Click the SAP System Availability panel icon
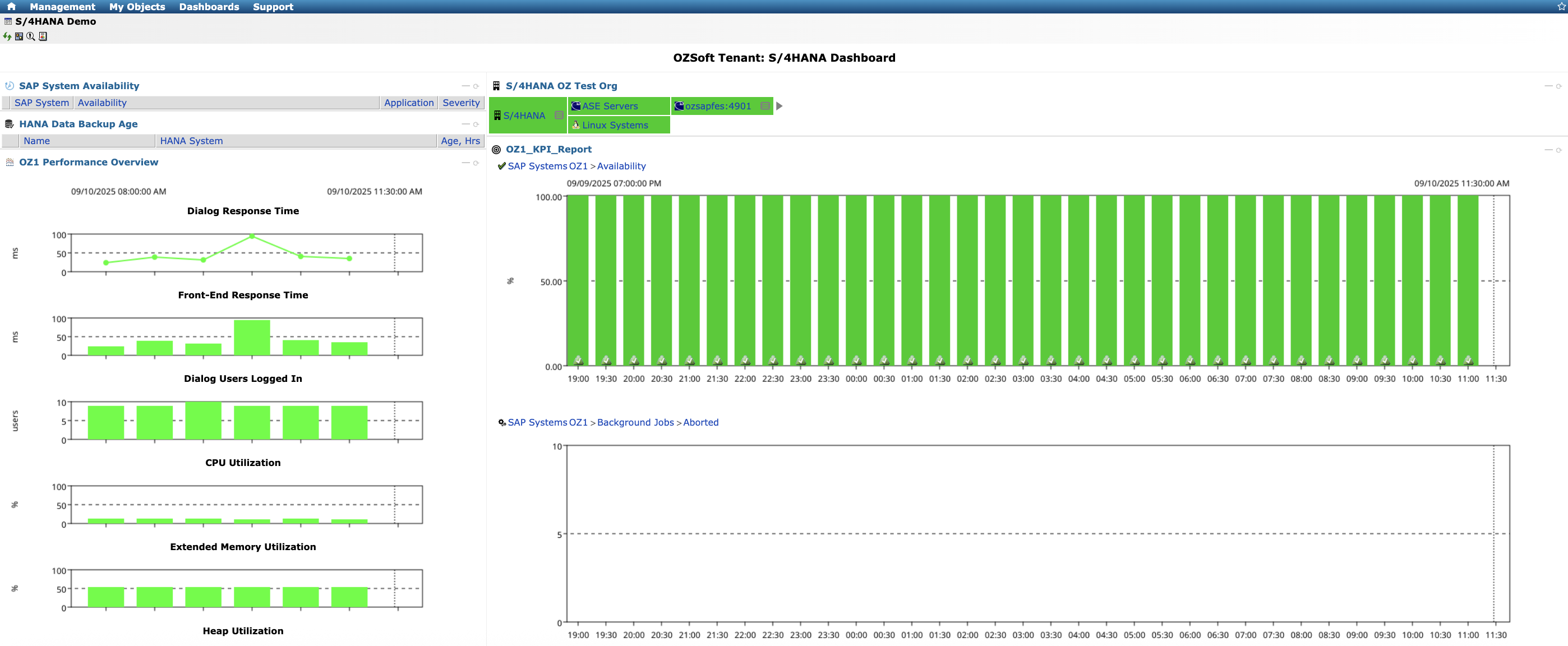1568x646 pixels. pyautogui.click(x=10, y=86)
